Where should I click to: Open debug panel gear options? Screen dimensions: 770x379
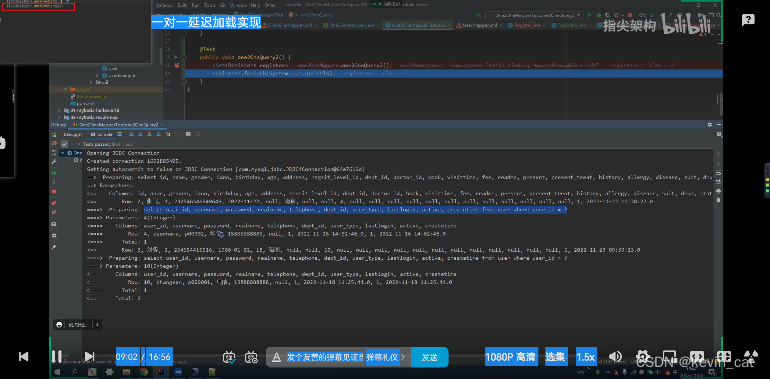pyautogui.click(x=710, y=125)
